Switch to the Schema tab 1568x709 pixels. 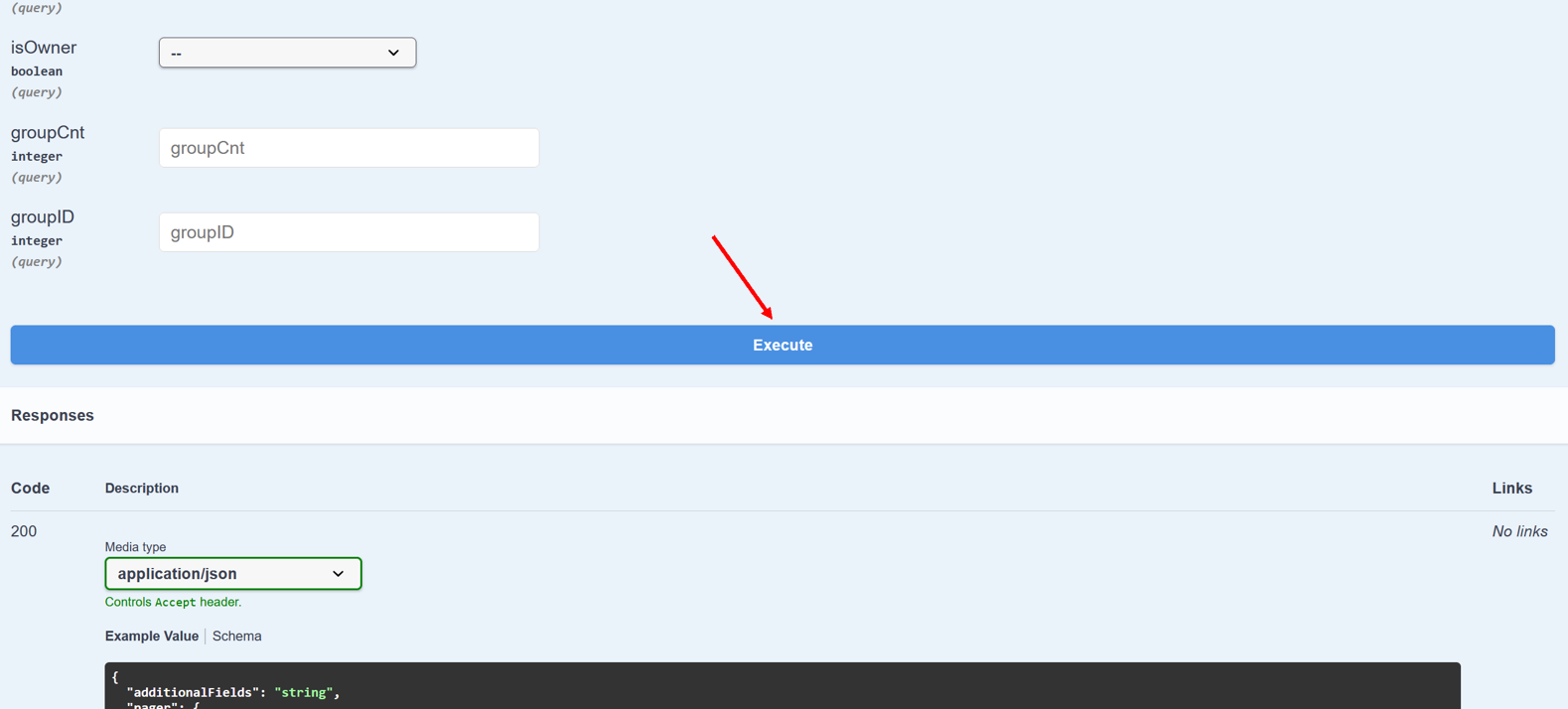[x=236, y=637]
